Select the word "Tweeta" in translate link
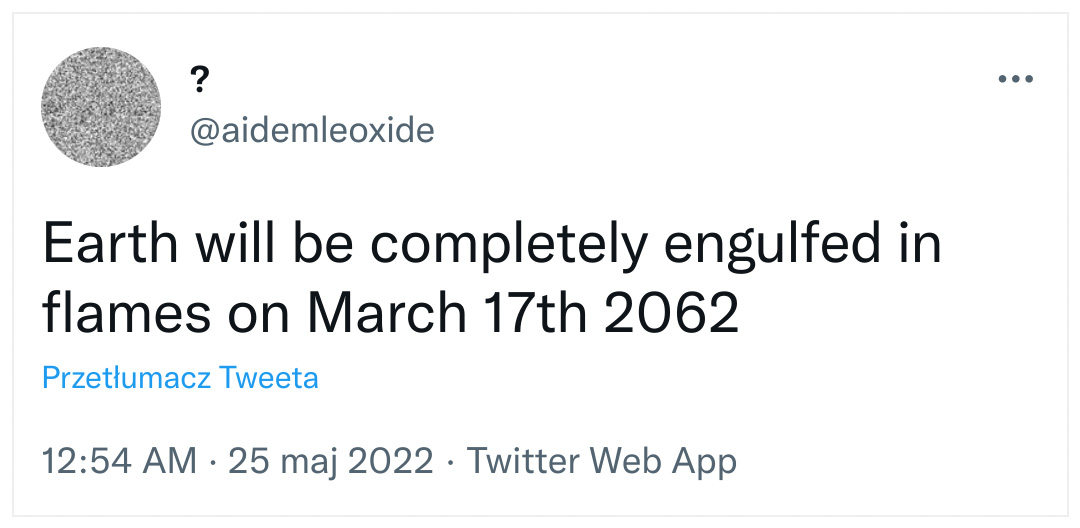This screenshot has height=528, width=1080. (269, 378)
